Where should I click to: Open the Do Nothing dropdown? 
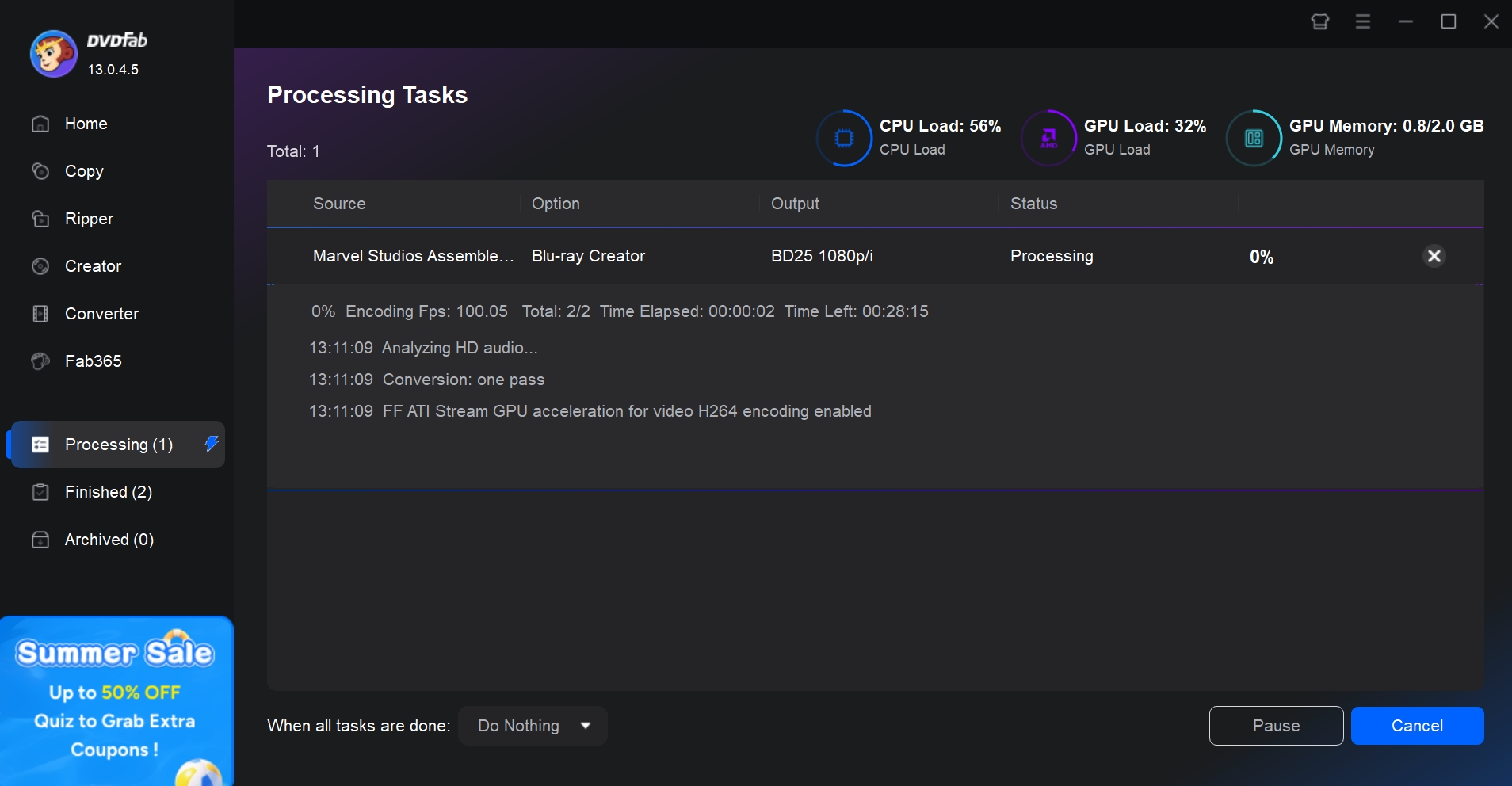coord(533,725)
